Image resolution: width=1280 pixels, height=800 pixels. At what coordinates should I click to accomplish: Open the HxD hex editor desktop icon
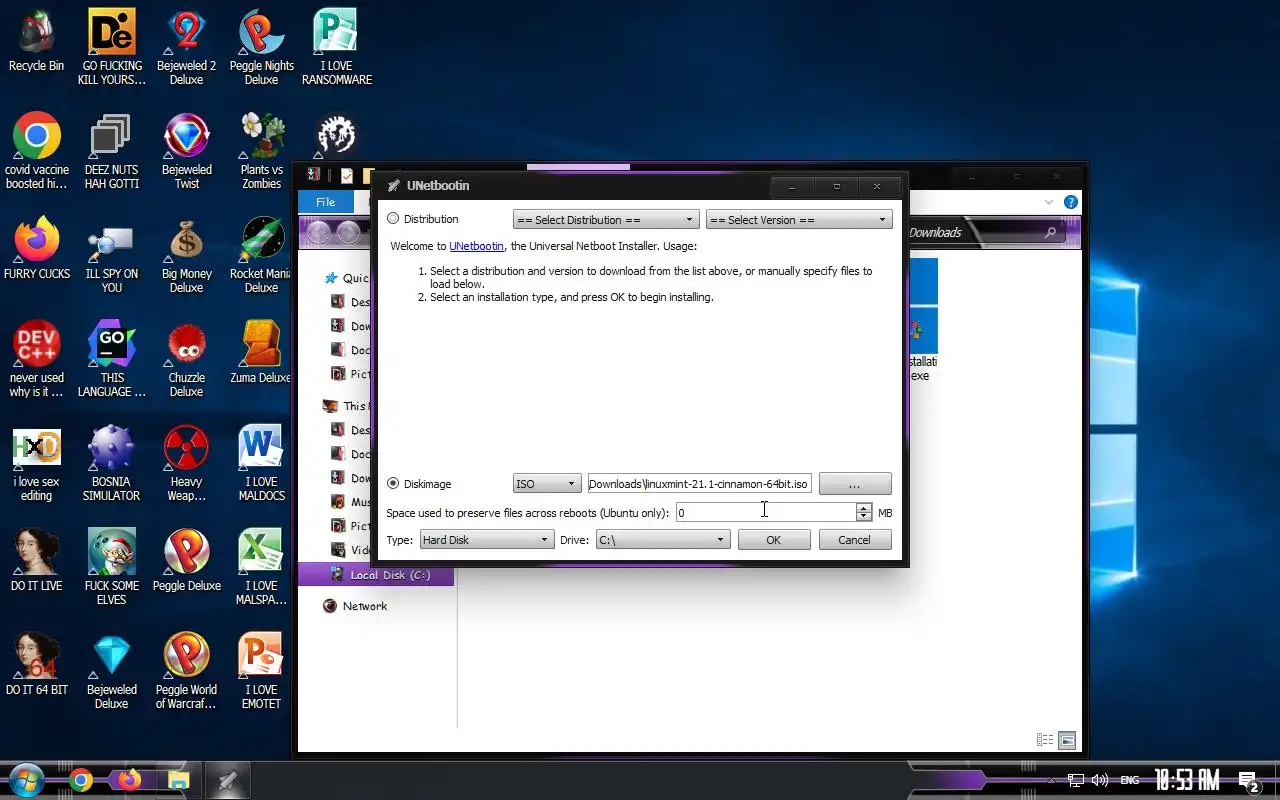click(x=36, y=463)
